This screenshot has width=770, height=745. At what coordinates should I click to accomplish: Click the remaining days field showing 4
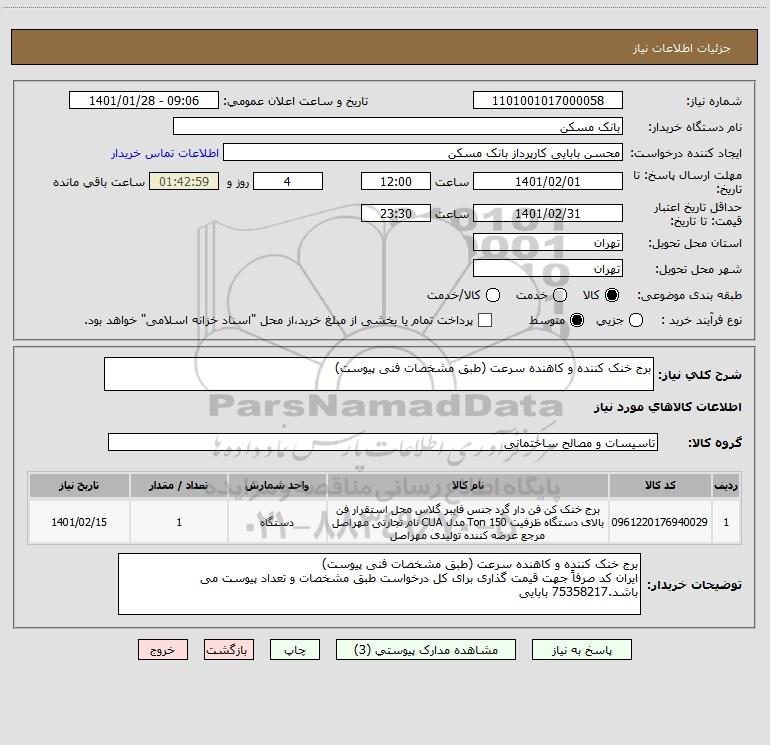point(288,181)
